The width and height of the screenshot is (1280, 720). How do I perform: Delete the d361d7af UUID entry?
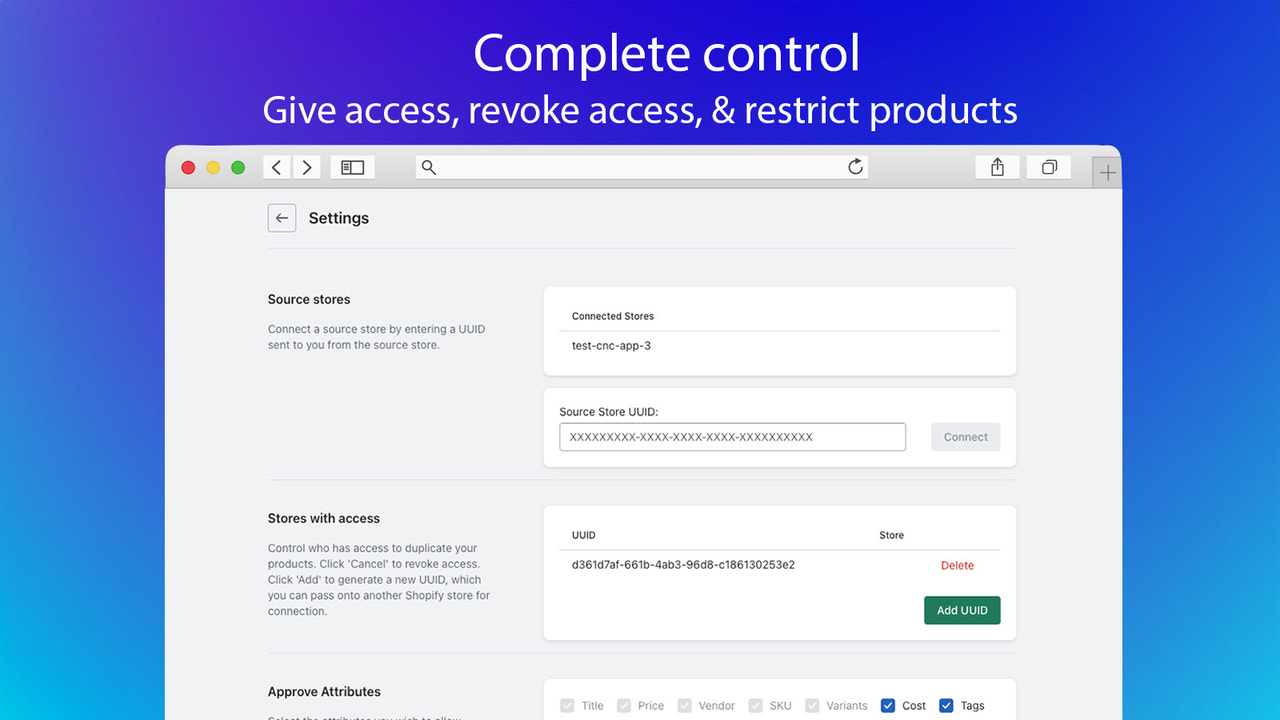(957, 565)
